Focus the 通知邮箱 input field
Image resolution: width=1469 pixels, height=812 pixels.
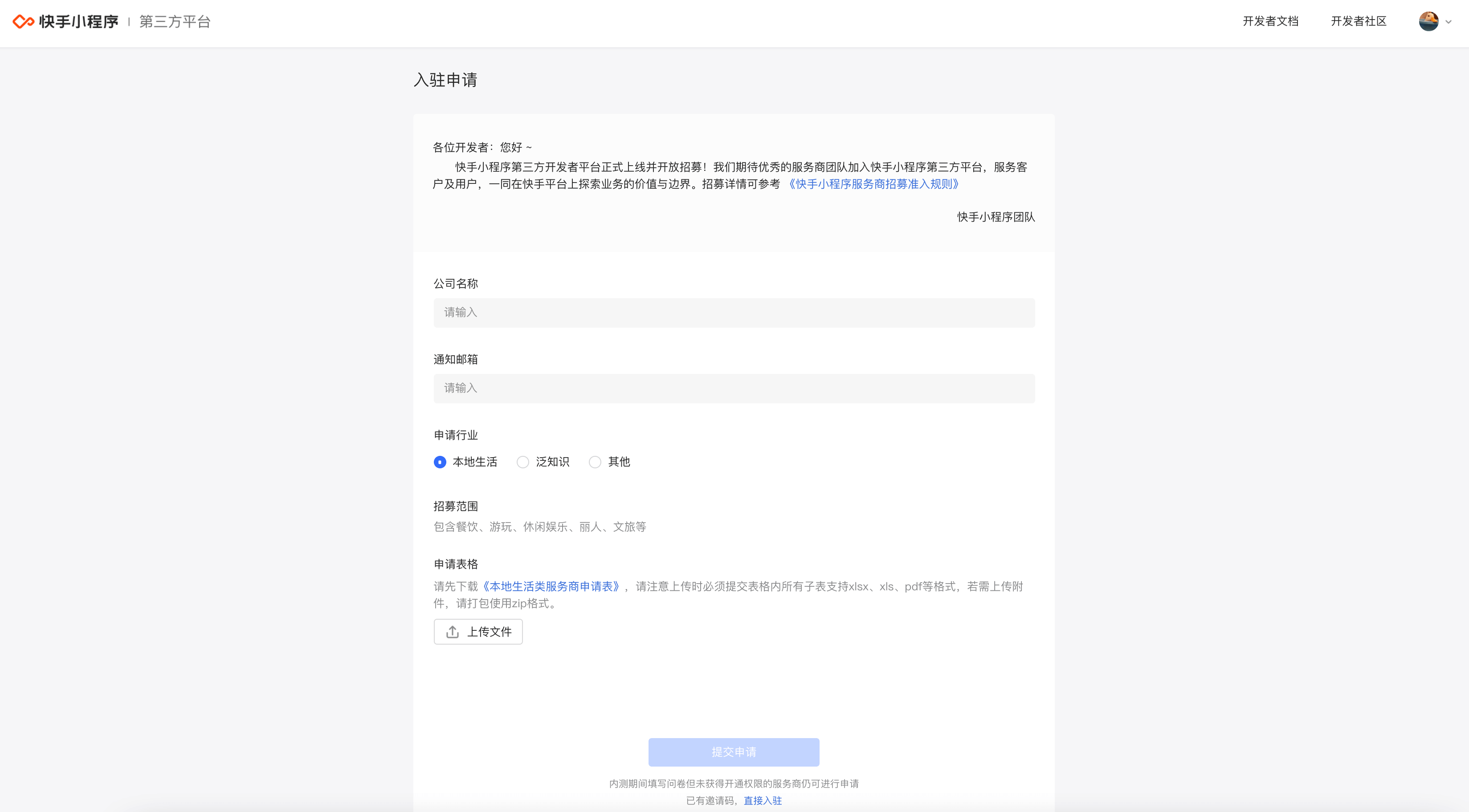[x=733, y=389]
